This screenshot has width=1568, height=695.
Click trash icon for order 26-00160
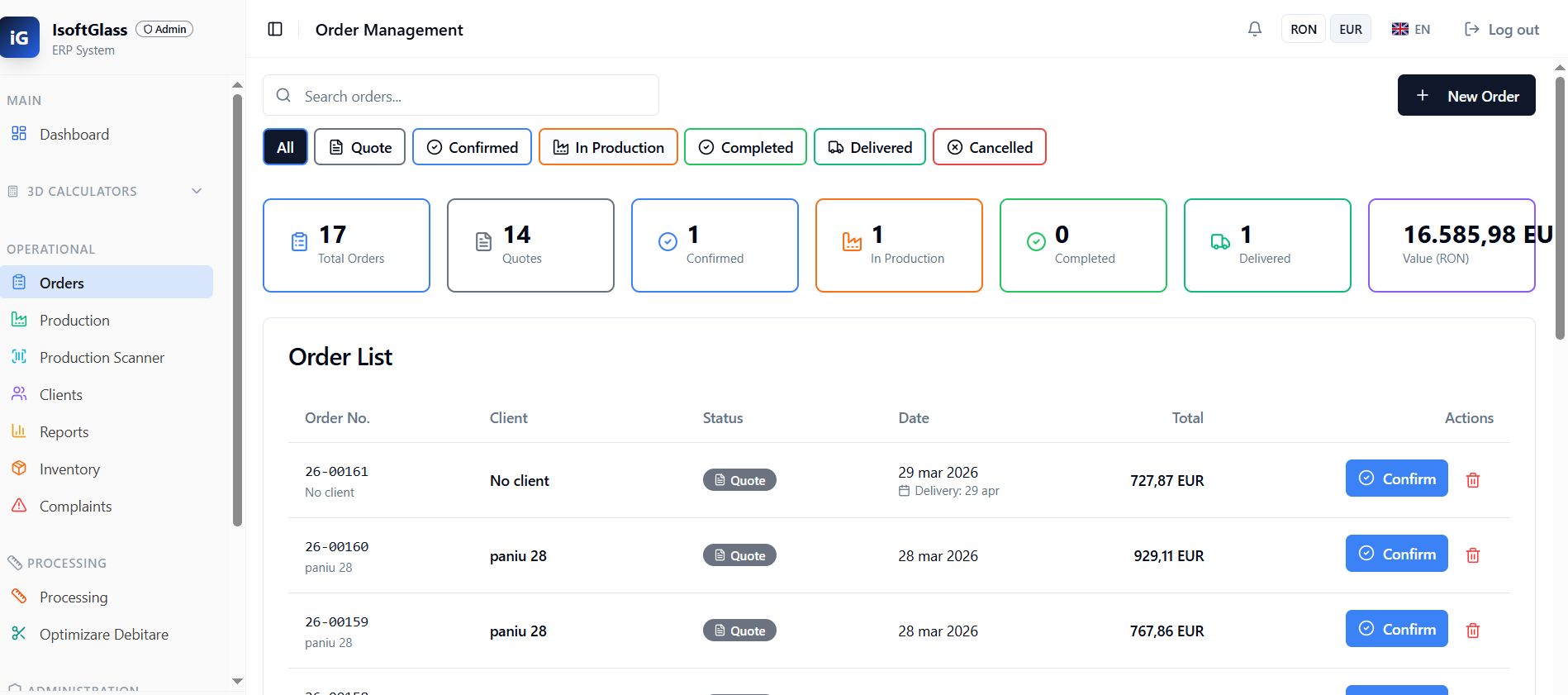coord(1472,555)
